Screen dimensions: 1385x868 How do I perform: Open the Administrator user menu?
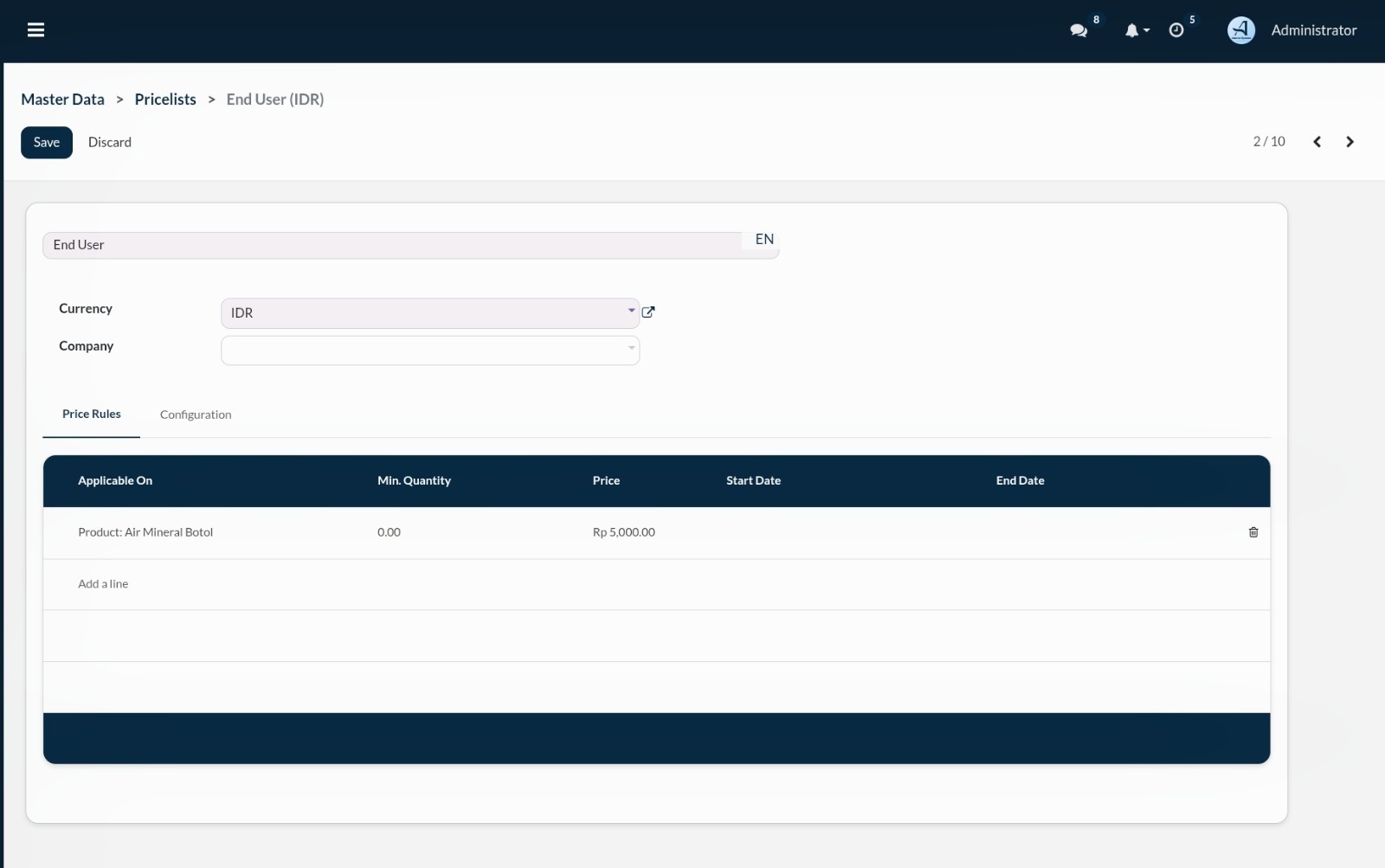1313,30
